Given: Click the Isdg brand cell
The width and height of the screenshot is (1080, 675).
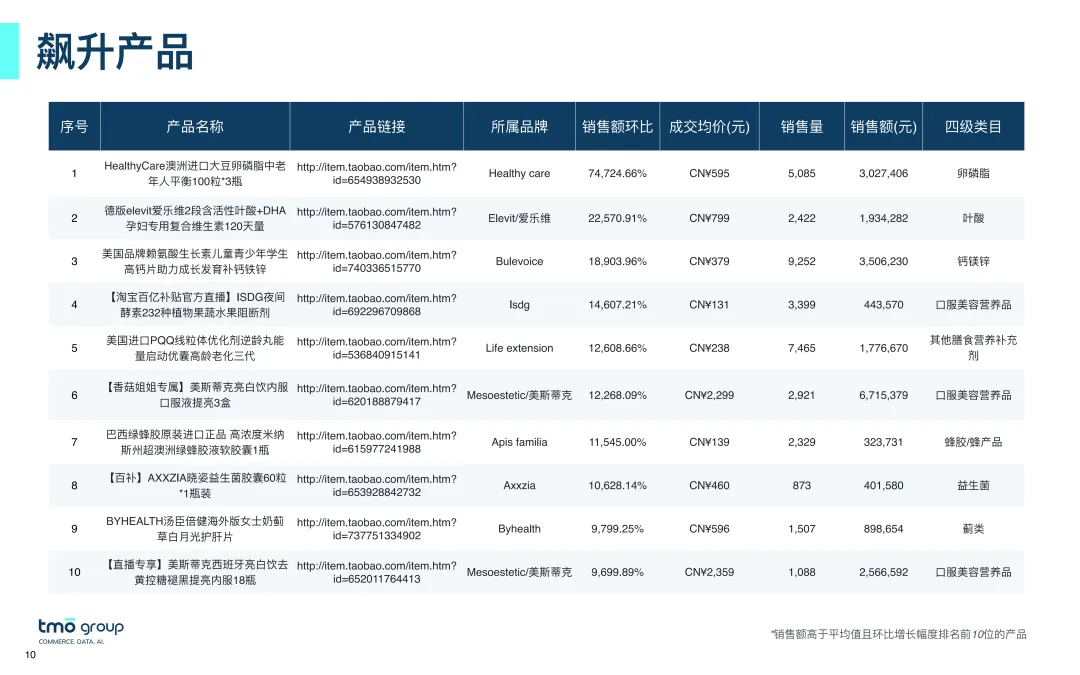Looking at the screenshot, I should 519,305.
